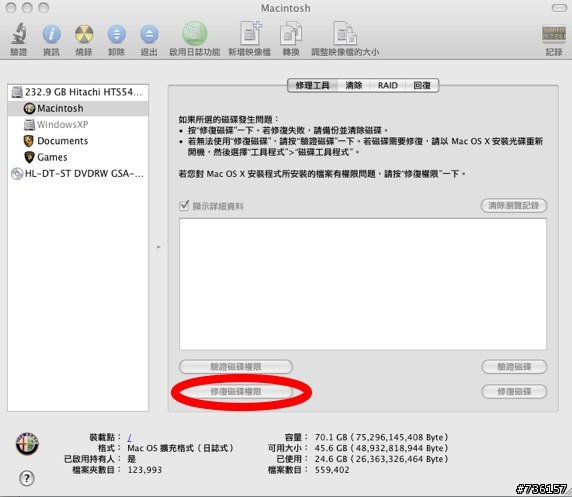The height and width of the screenshot is (497, 572).
Task: Select the WindowsXP volume
Action: tap(78, 124)
